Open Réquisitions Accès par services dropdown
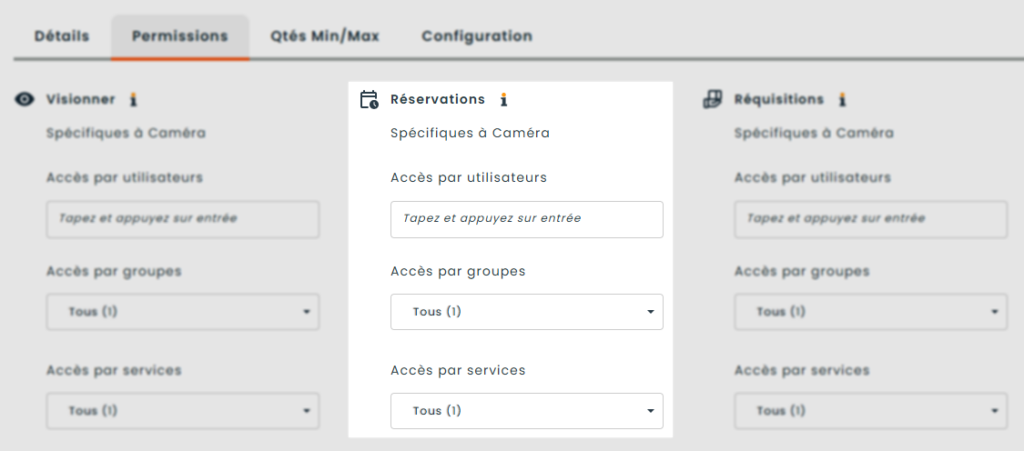The image size is (1024, 451). [870, 411]
